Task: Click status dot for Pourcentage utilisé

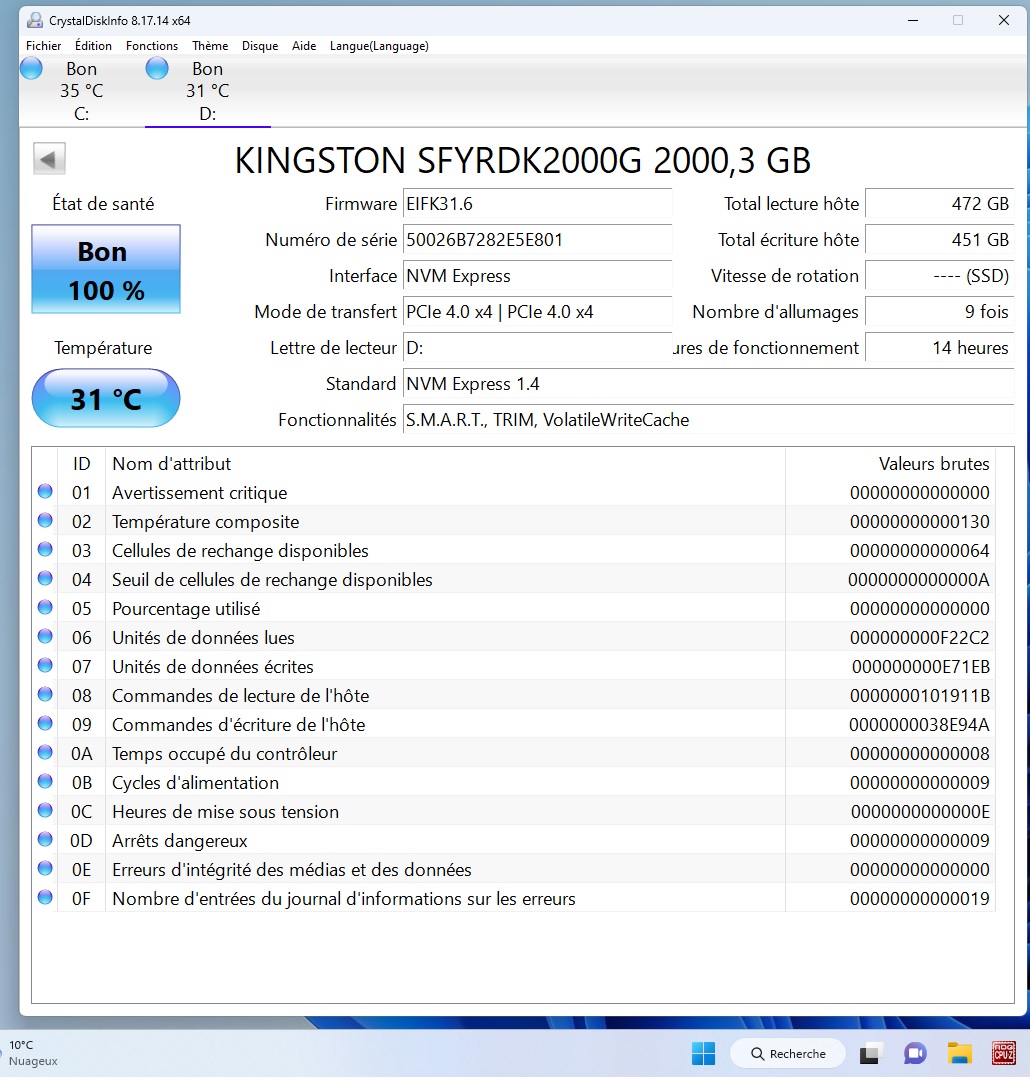Action: pos(45,608)
